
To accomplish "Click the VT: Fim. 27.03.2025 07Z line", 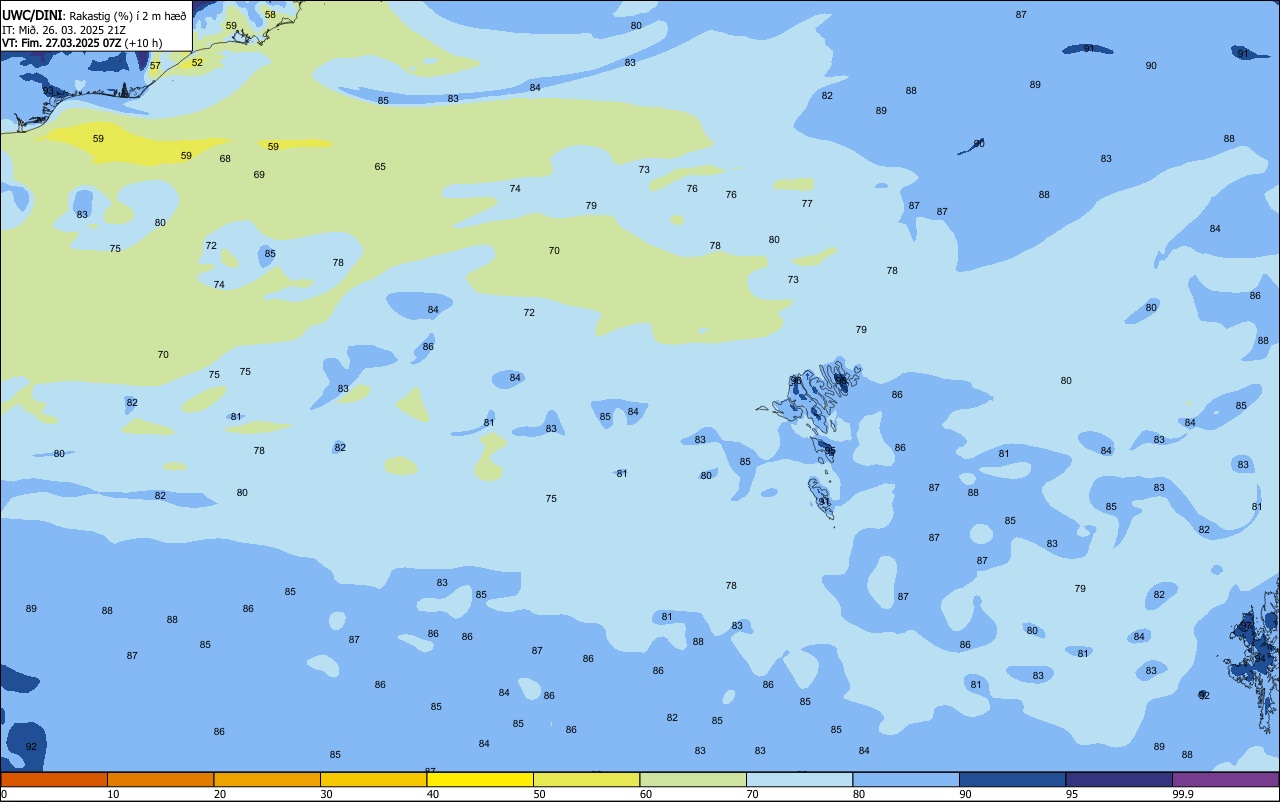I will (x=82, y=43).
